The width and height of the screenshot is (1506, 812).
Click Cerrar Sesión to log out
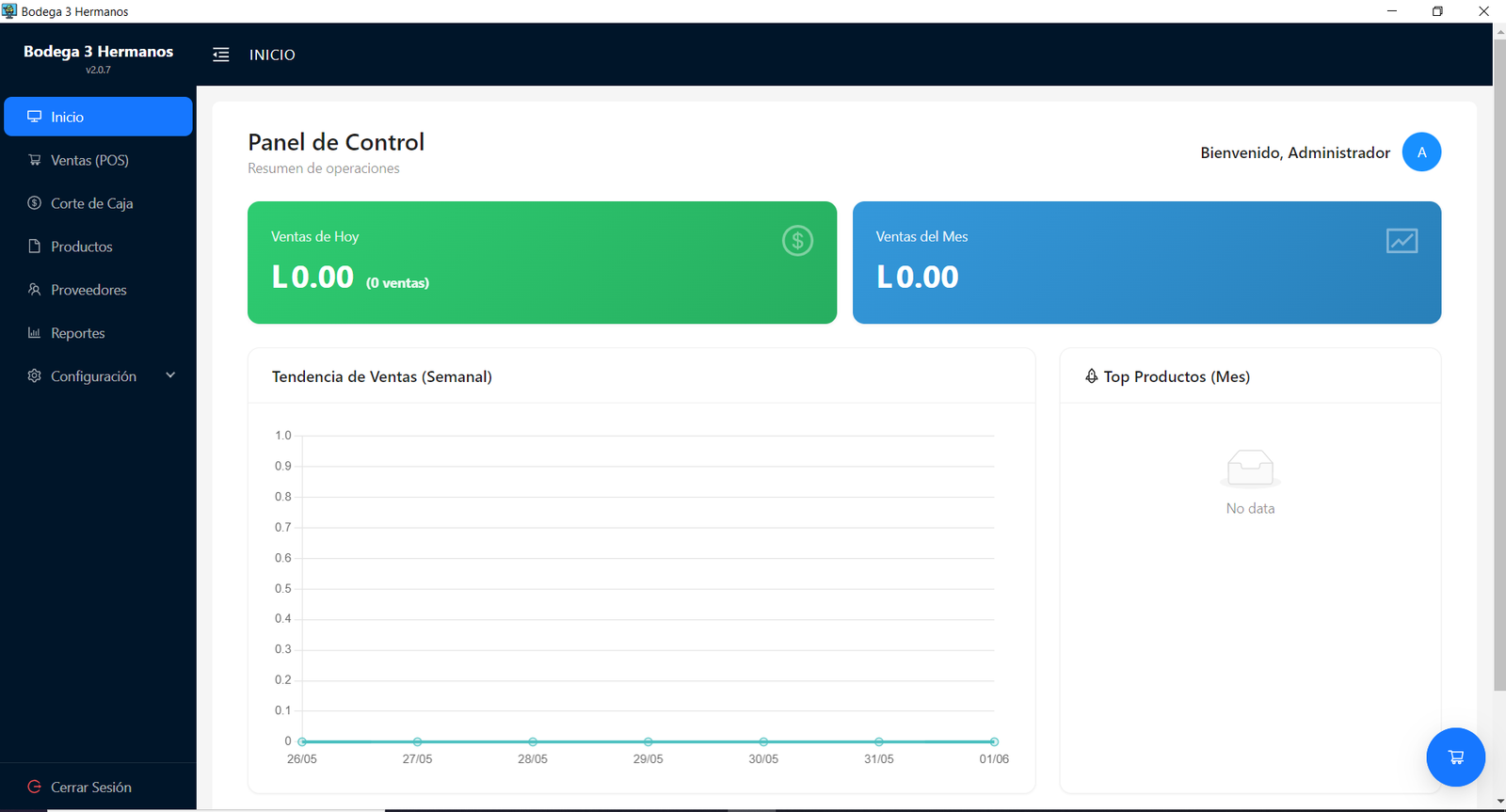tap(98, 787)
